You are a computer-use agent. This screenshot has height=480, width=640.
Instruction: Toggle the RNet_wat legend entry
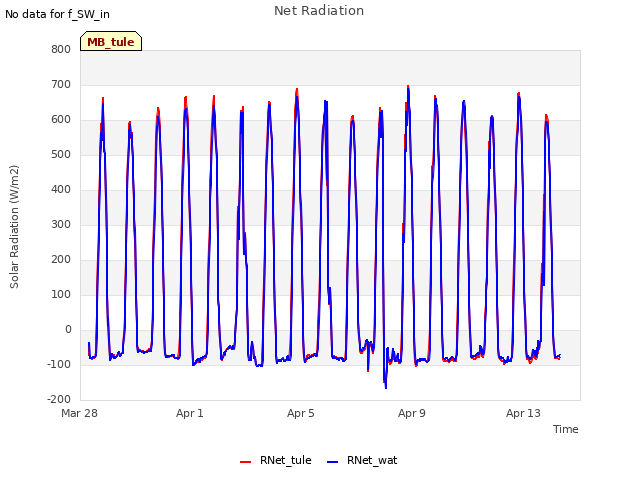click(x=362, y=460)
